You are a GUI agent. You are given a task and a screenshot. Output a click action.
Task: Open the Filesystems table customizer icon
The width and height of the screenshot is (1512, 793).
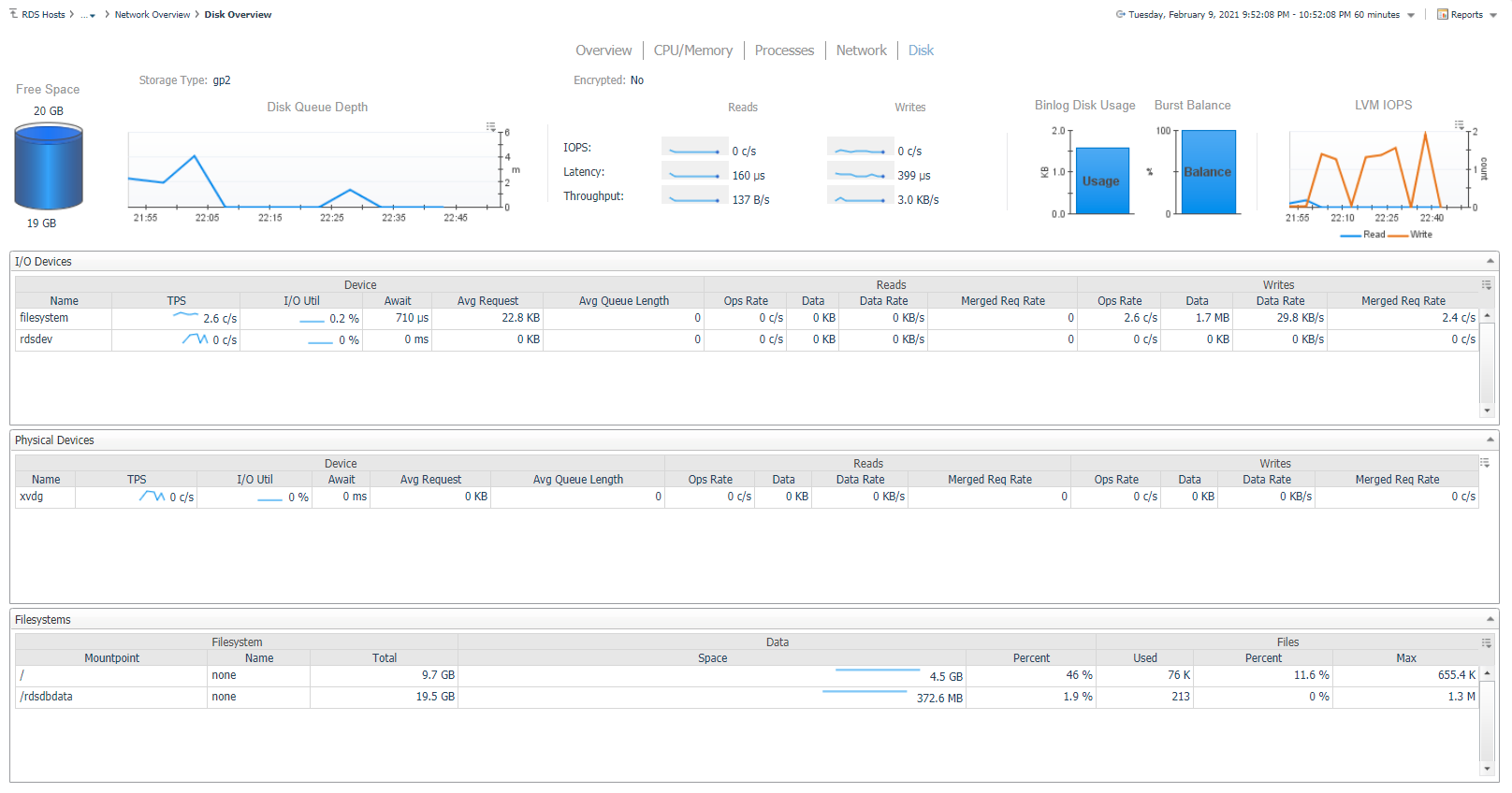(x=1486, y=642)
